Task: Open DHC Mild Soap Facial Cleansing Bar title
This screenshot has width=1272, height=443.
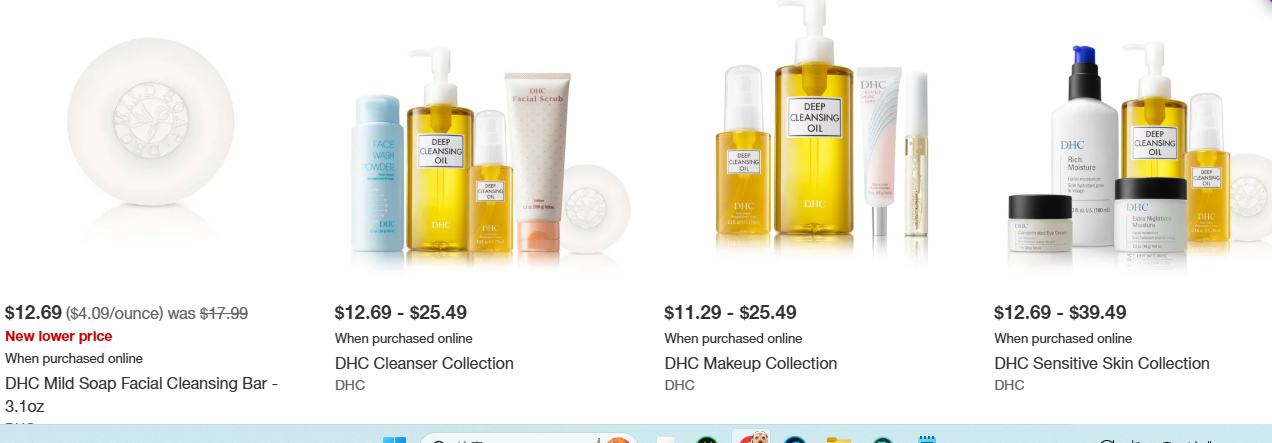Action: [x=141, y=394]
